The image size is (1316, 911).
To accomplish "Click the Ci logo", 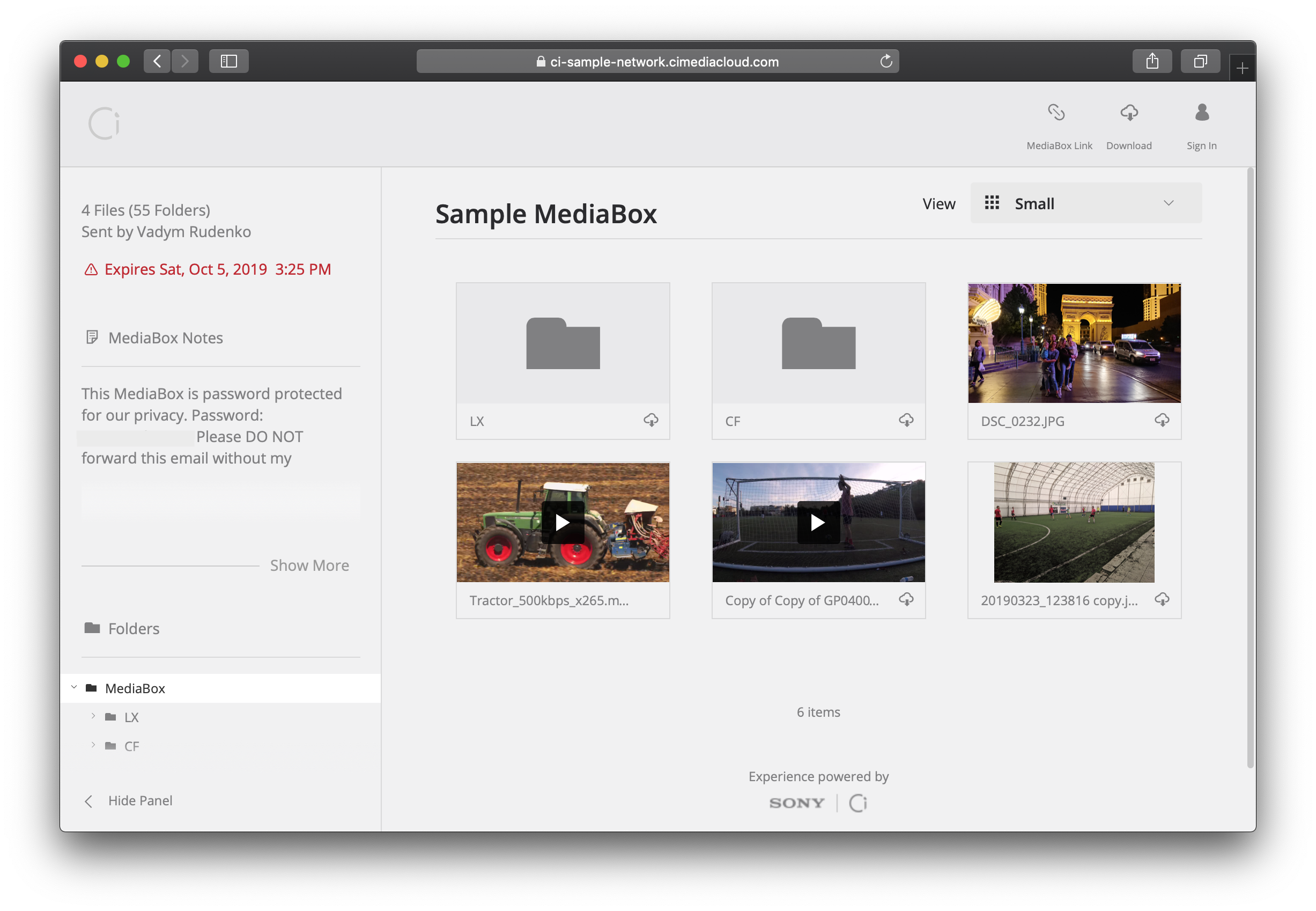I will coord(103,122).
